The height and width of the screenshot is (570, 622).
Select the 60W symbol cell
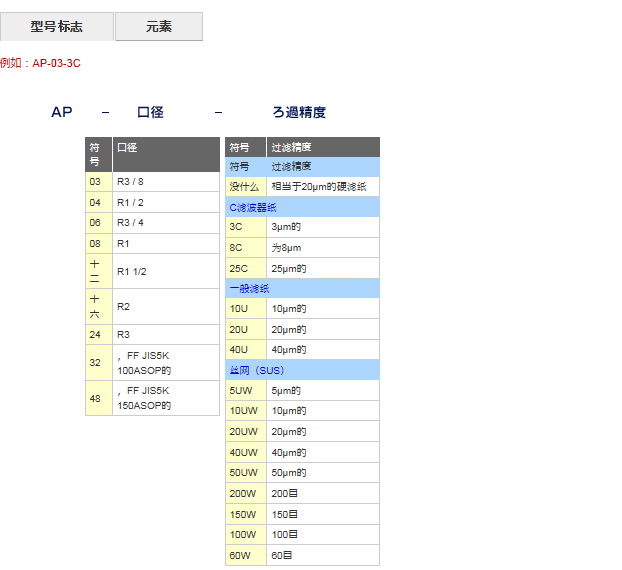246,555
